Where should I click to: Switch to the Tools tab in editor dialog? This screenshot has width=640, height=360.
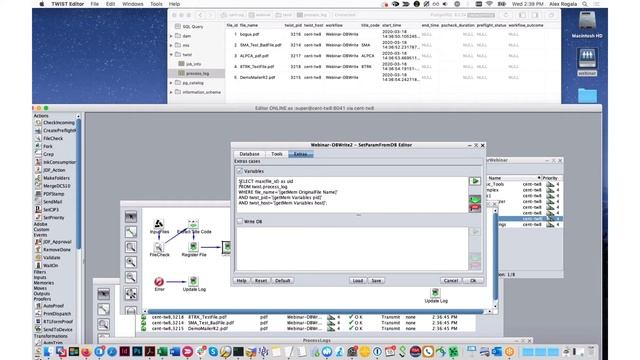point(277,154)
